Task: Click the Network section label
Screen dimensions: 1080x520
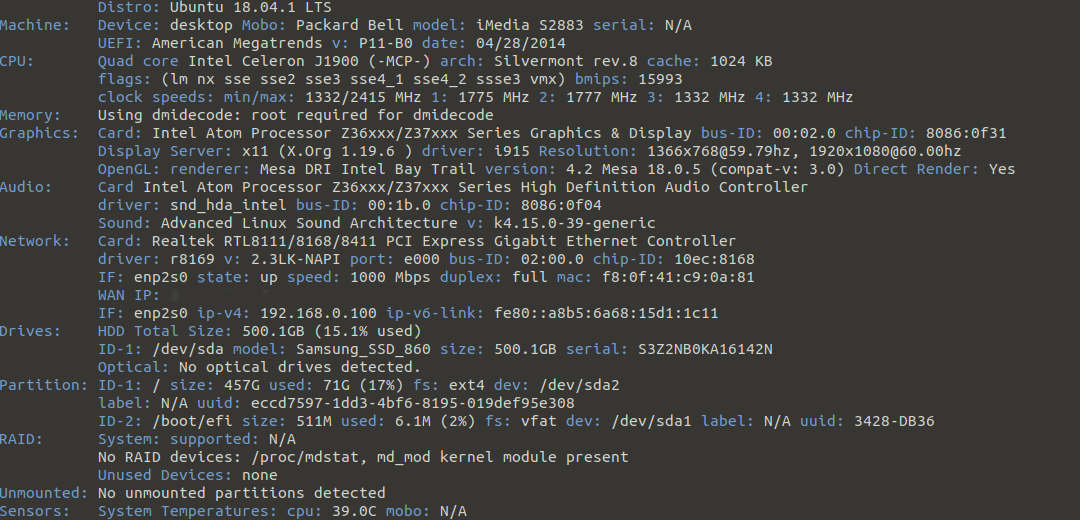Action: 35,241
